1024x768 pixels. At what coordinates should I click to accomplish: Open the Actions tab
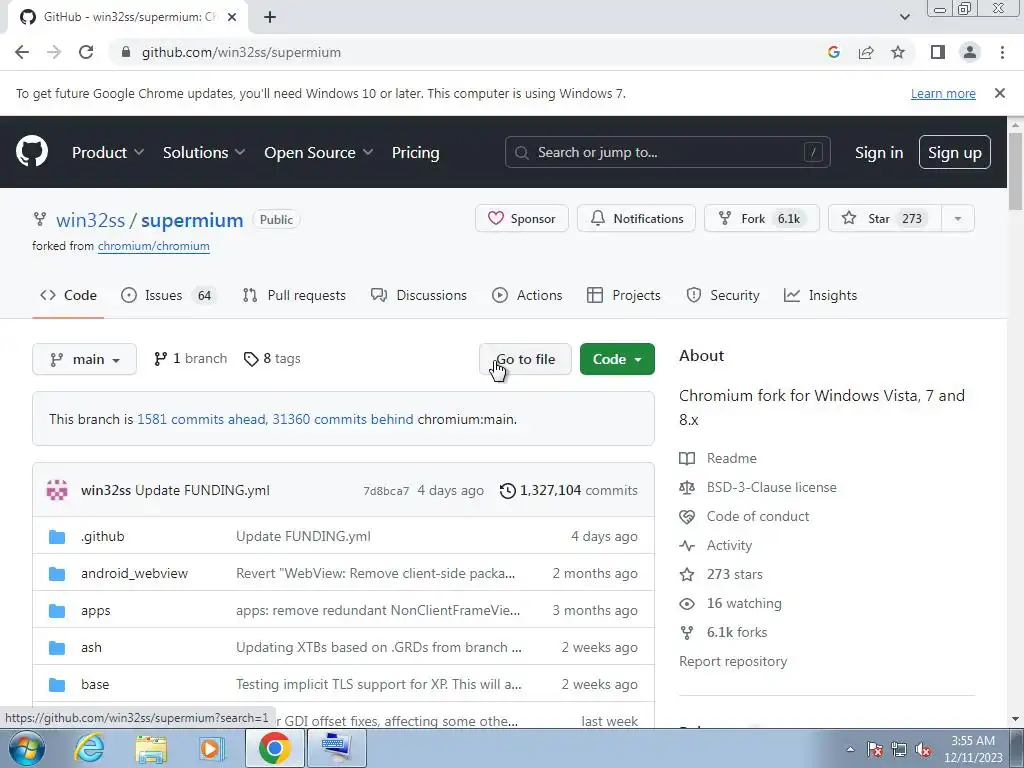pyautogui.click(x=527, y=295)
